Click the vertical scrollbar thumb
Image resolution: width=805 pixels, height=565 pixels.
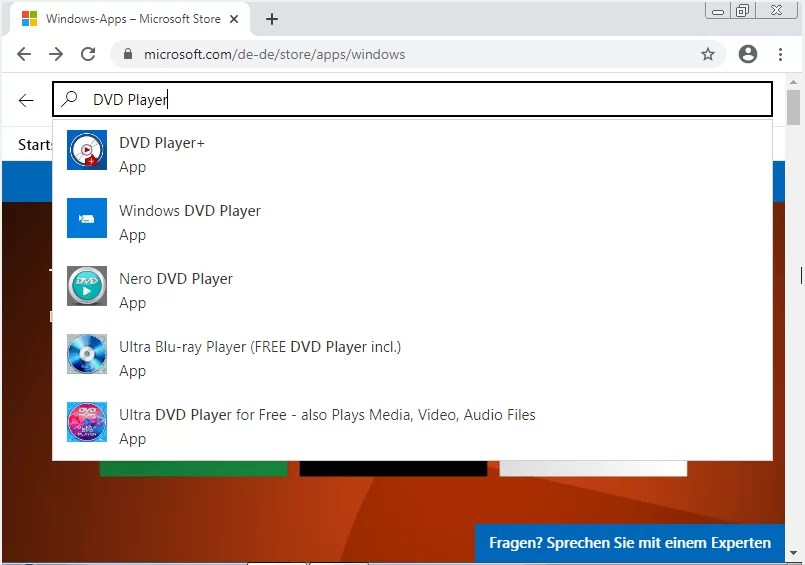pos(794,107)
